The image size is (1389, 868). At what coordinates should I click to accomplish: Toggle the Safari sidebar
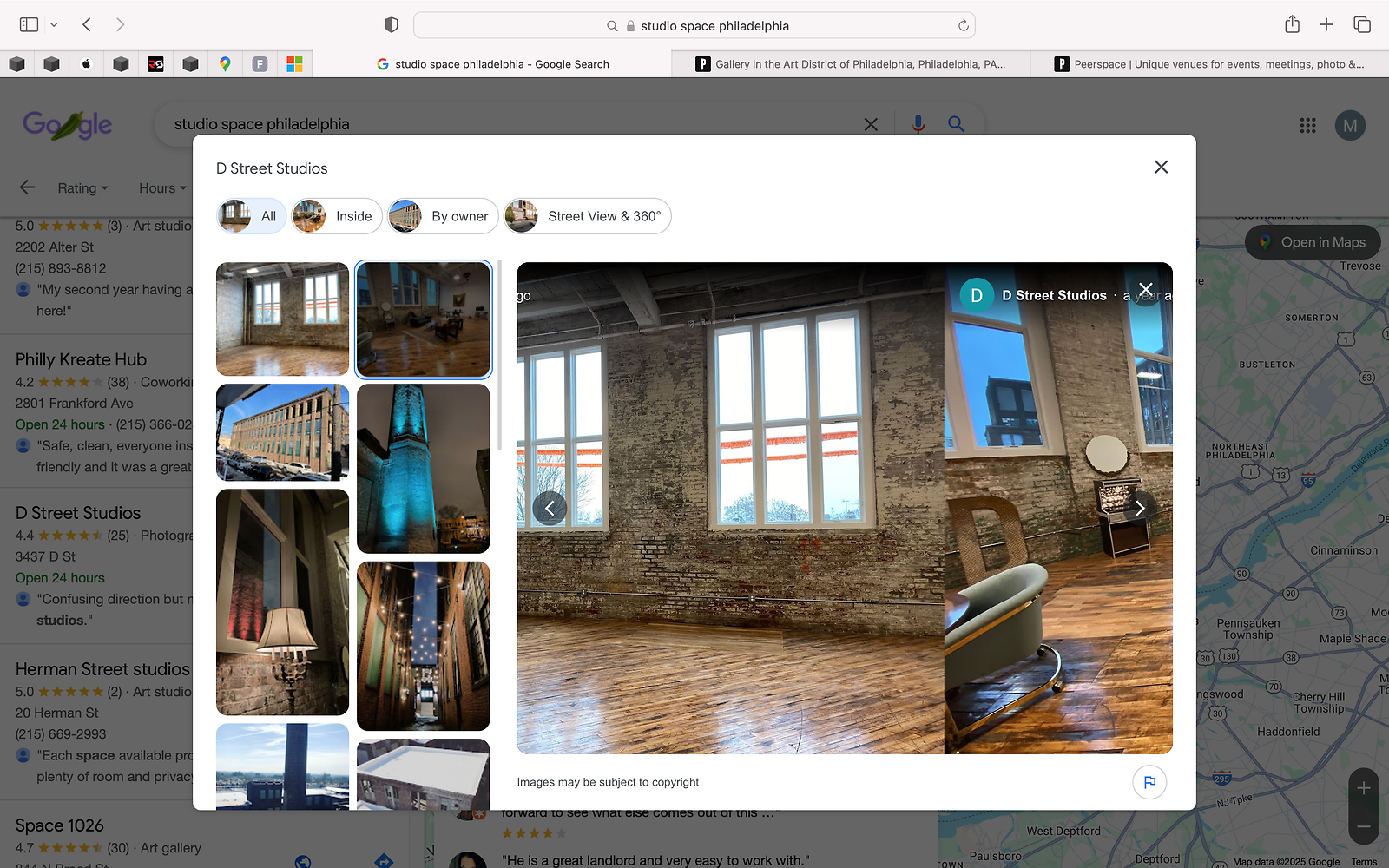(29, 25)
